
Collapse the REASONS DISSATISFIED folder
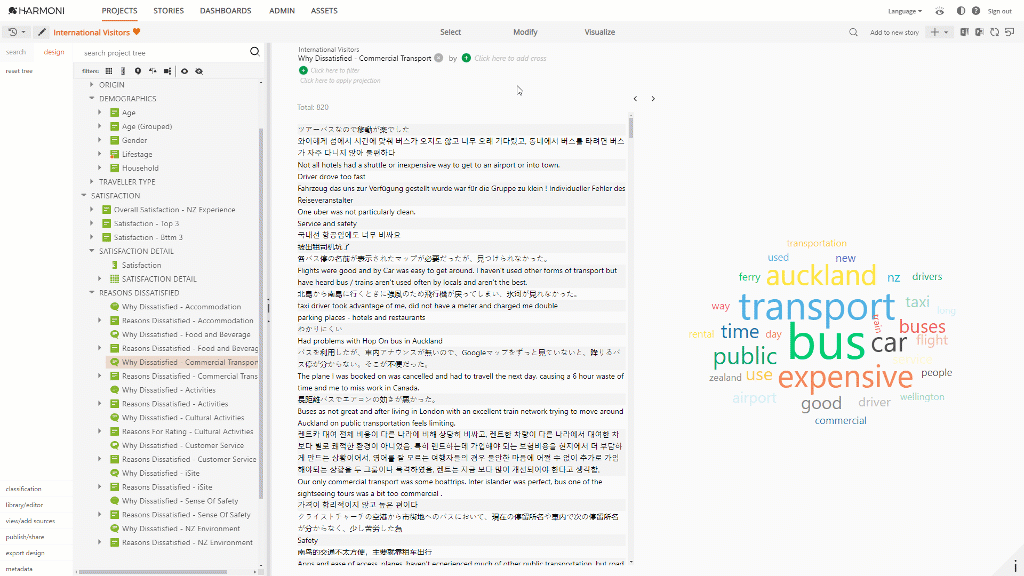(x=91, y=293)
